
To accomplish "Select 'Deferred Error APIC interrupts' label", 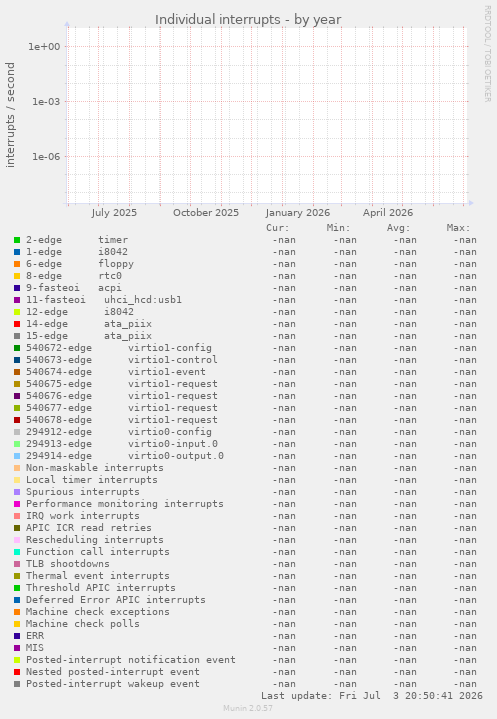I will click(x=116, y=600).
